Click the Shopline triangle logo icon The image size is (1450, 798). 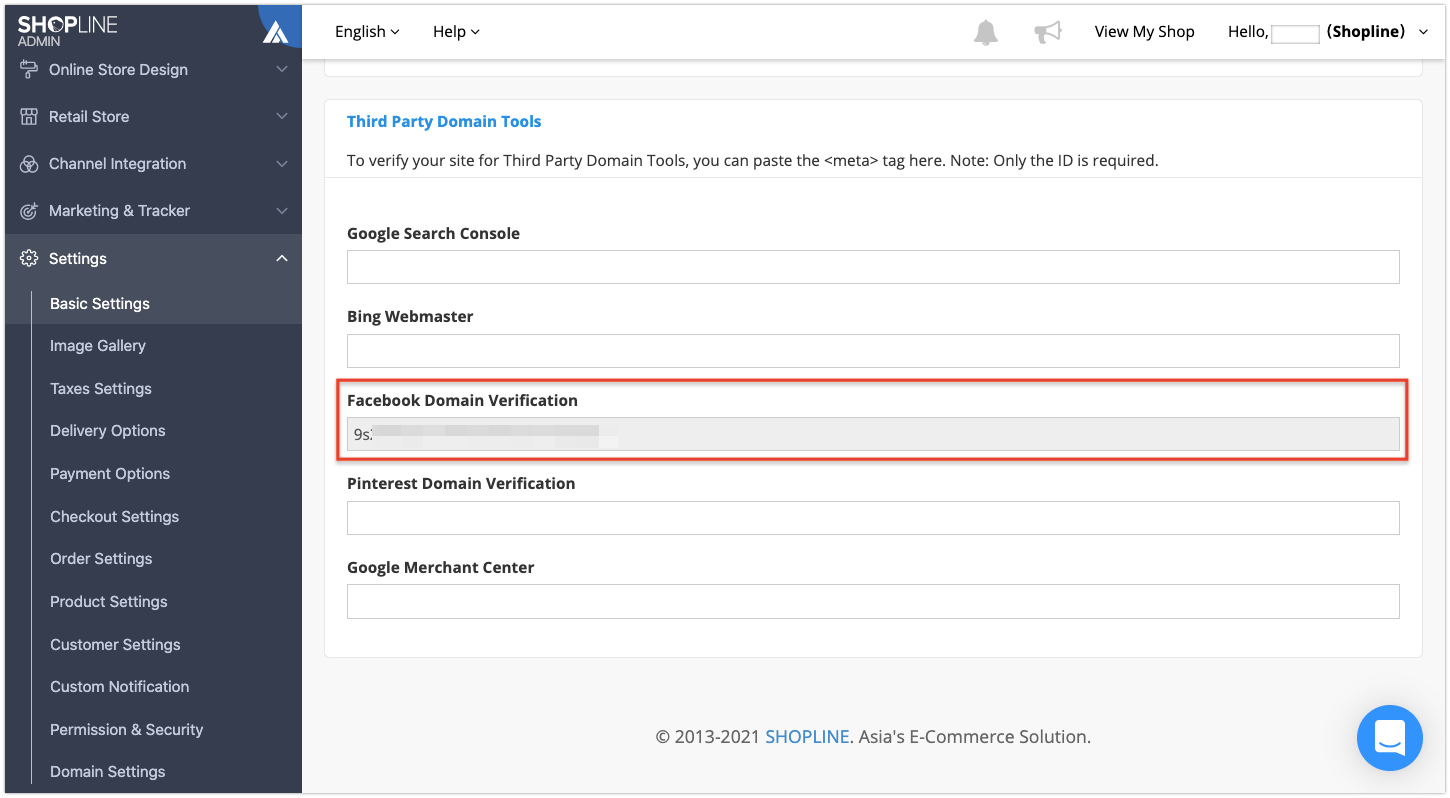[275, 32]
